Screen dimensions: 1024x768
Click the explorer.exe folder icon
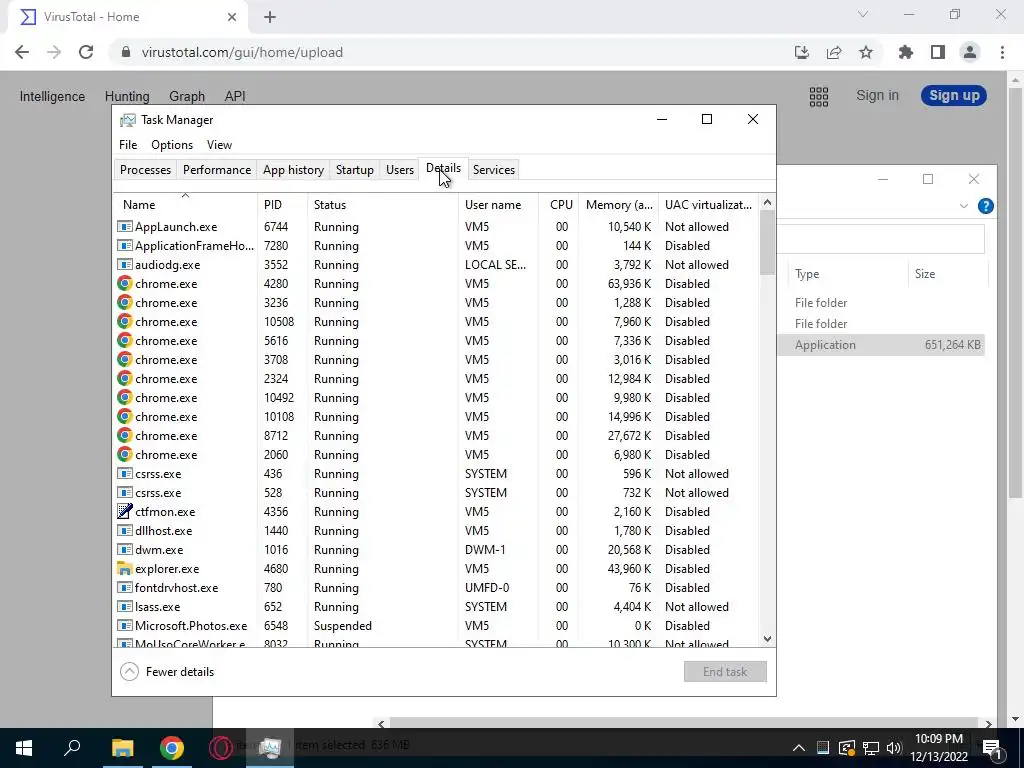pyautogui.click(x=125, y=568)
